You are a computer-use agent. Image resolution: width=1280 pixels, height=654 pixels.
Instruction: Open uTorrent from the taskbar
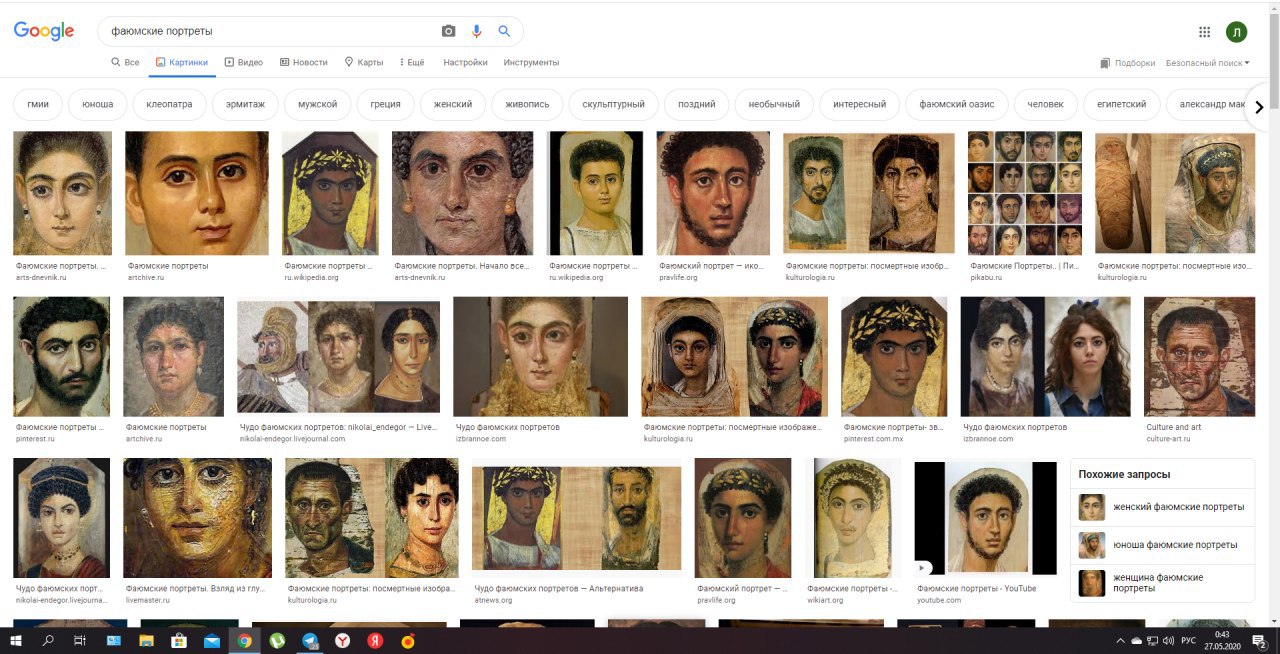(x=277, y=641)
